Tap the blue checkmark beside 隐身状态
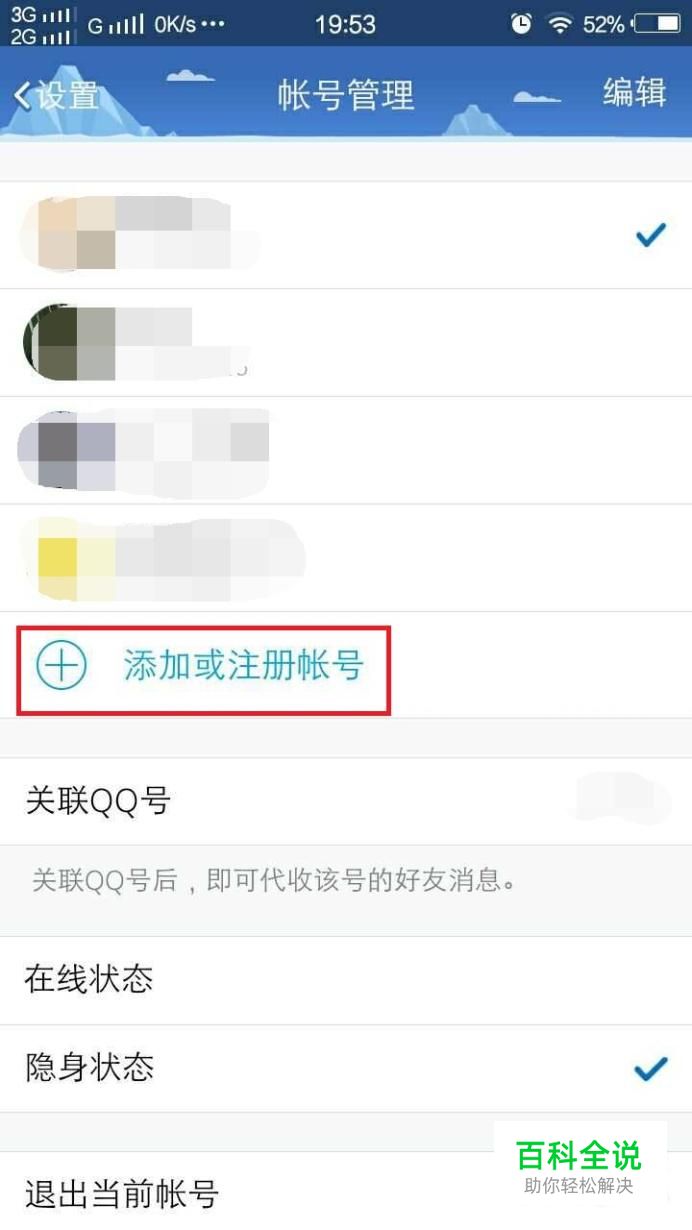The height and width of the screenshot is (1230, 692). click(x=651, y=1069)
